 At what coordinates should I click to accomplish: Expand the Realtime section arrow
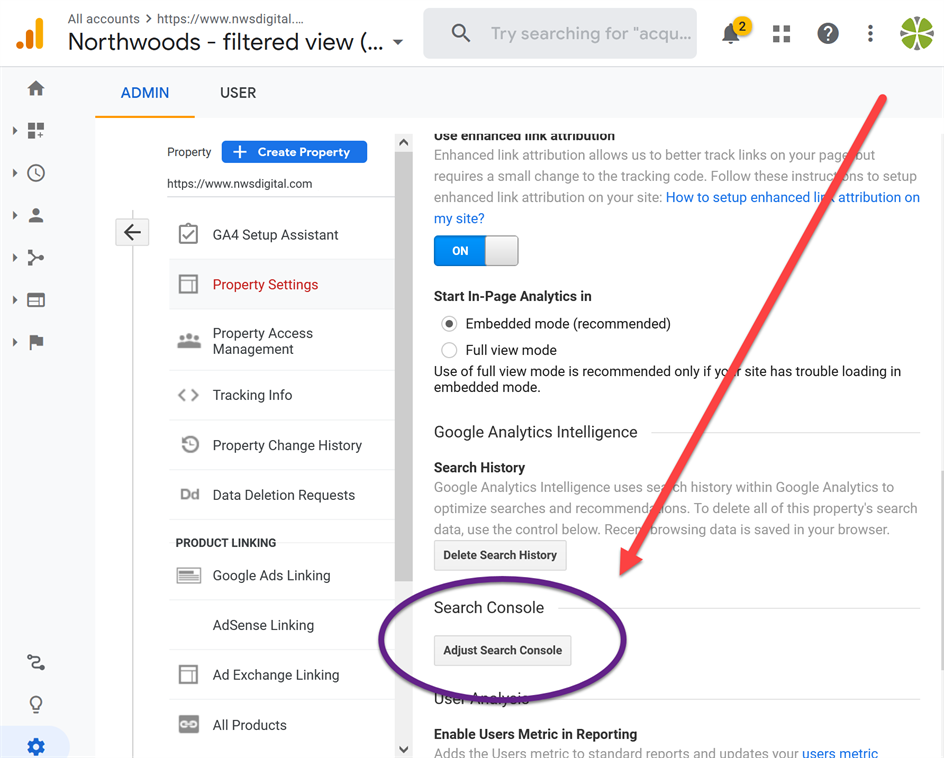pos(15,173)
